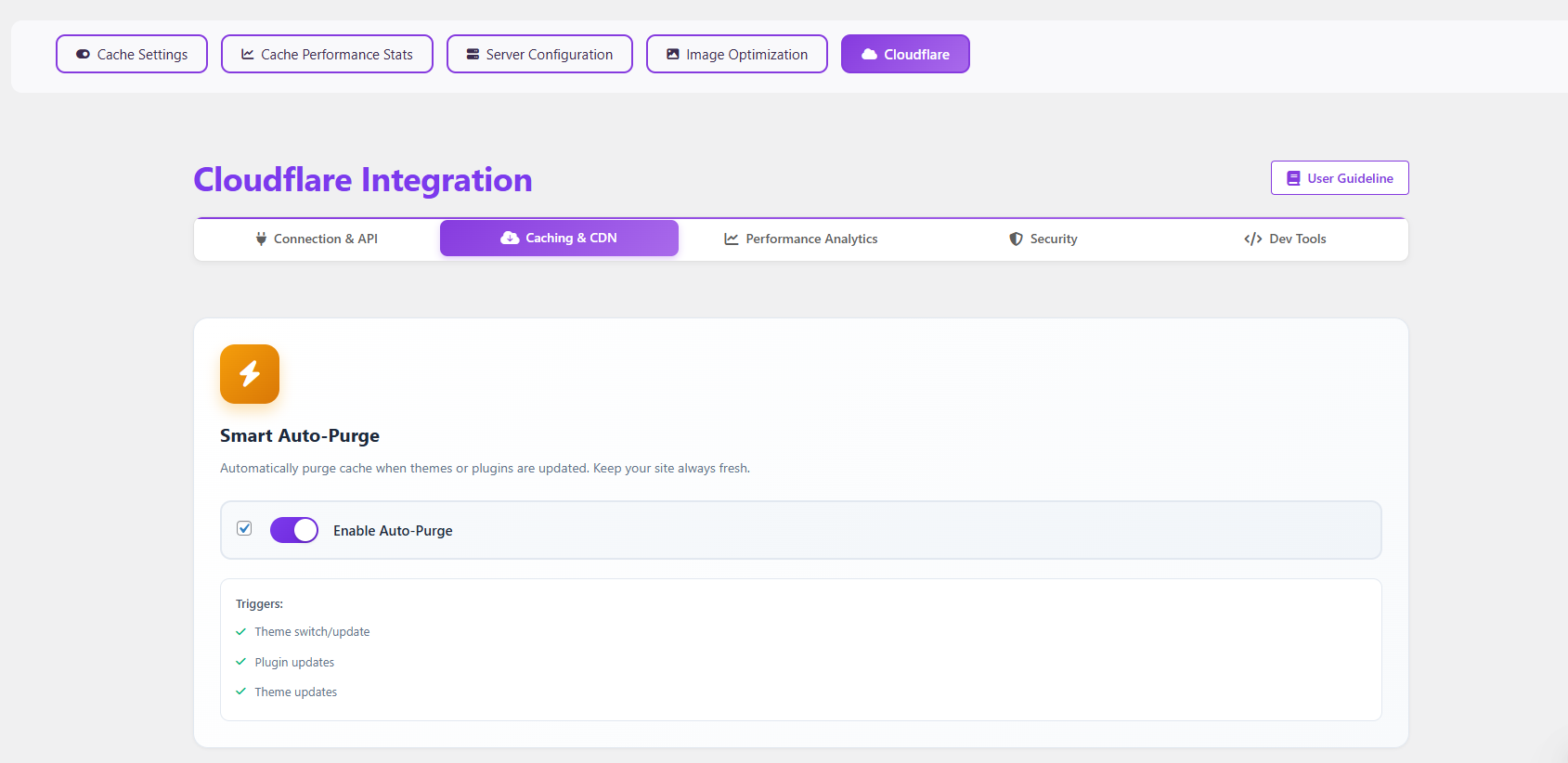Switch to the Connection & API sub-tab
The width and height of the screenshot is (1568, 763).
tap(317, 239)
